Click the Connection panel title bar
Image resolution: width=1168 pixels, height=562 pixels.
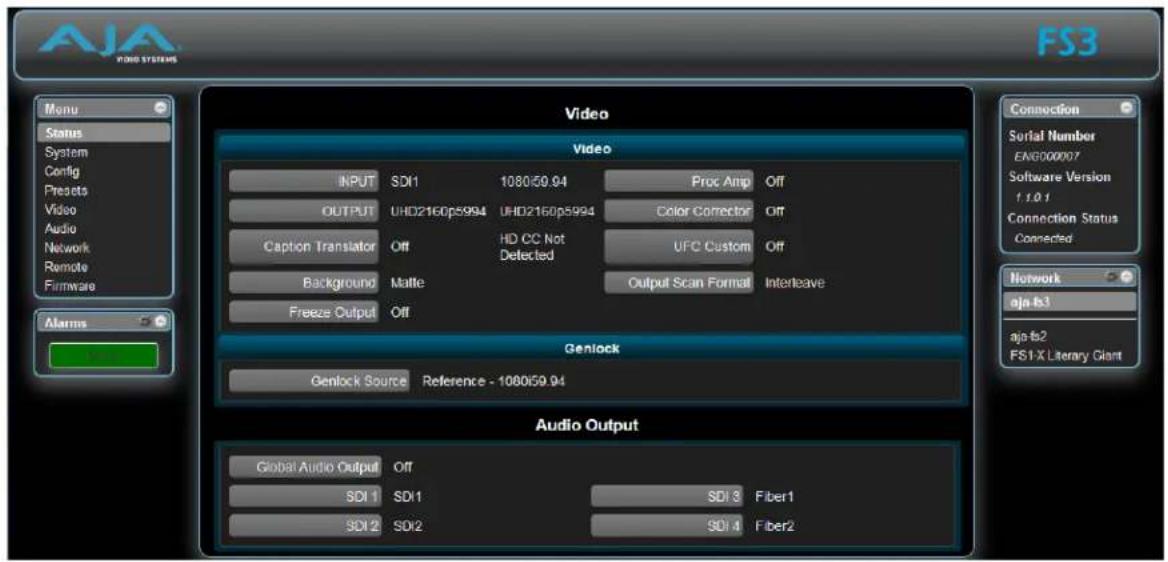click(x=1072, y=109)
